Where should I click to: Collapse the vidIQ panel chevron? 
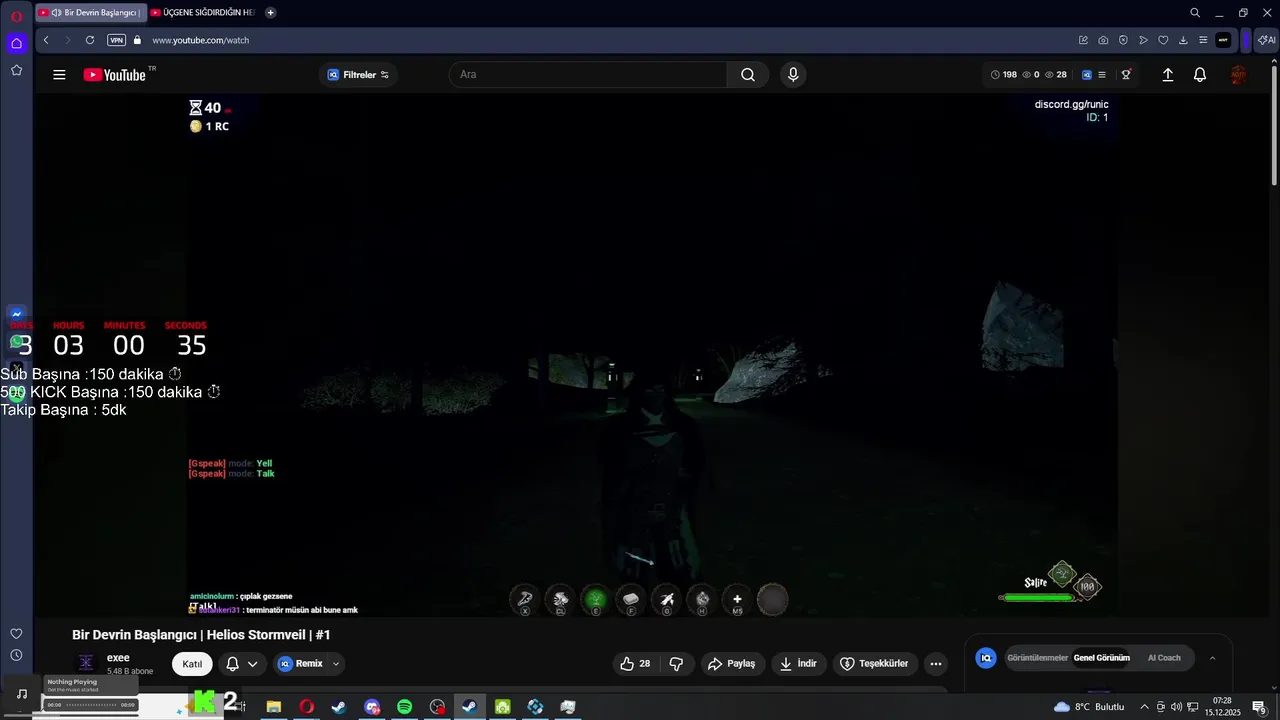(x=1213, y=658)
